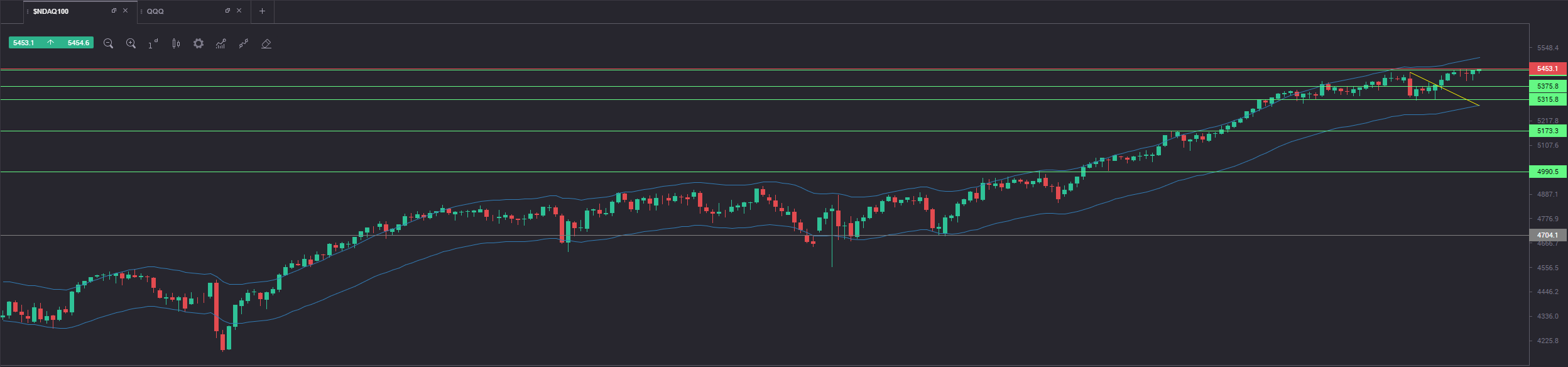
Task: Switch to the QQQ tab
Action: pos(155,11)
